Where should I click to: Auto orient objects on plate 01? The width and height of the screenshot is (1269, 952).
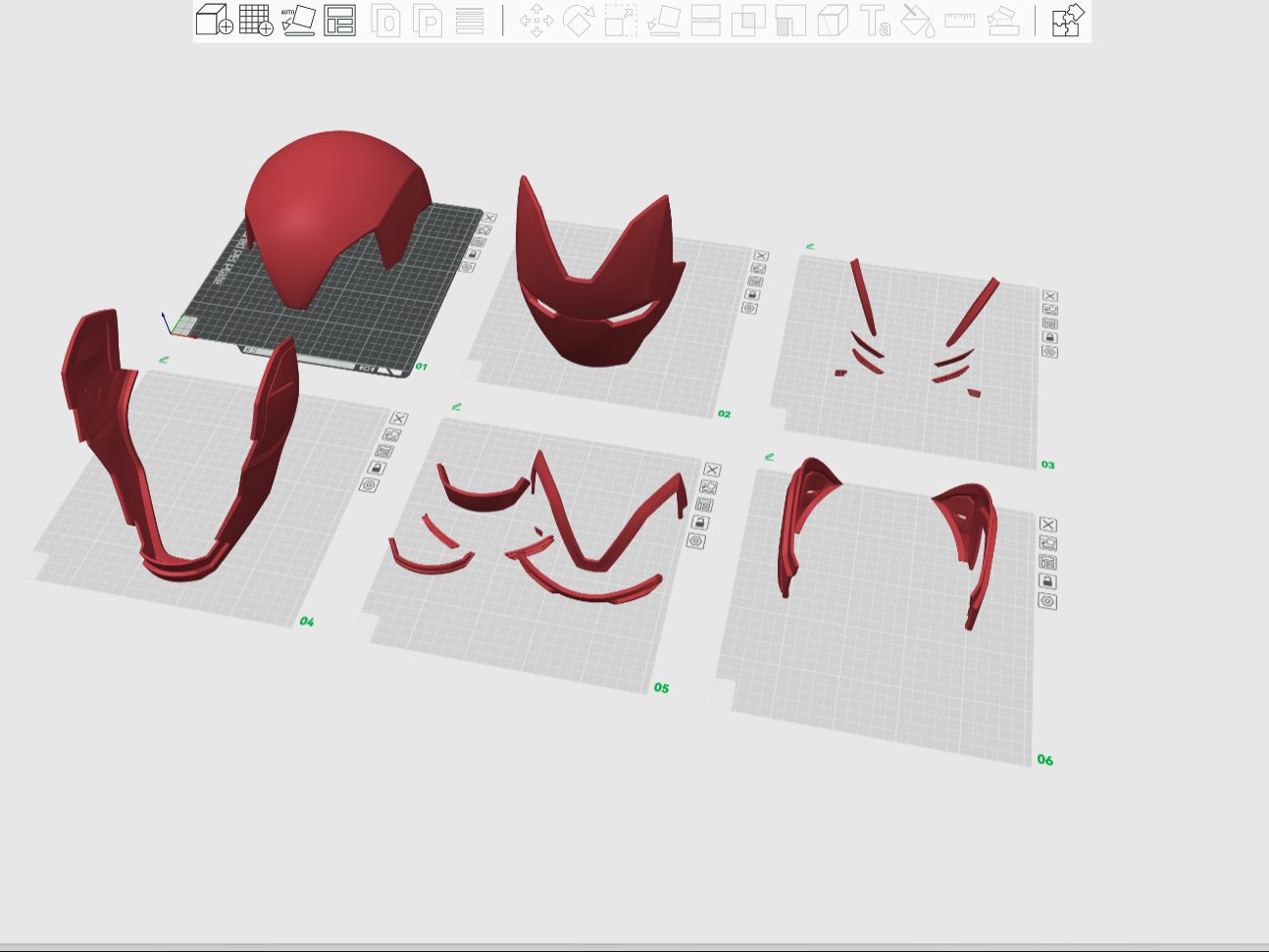483,229
